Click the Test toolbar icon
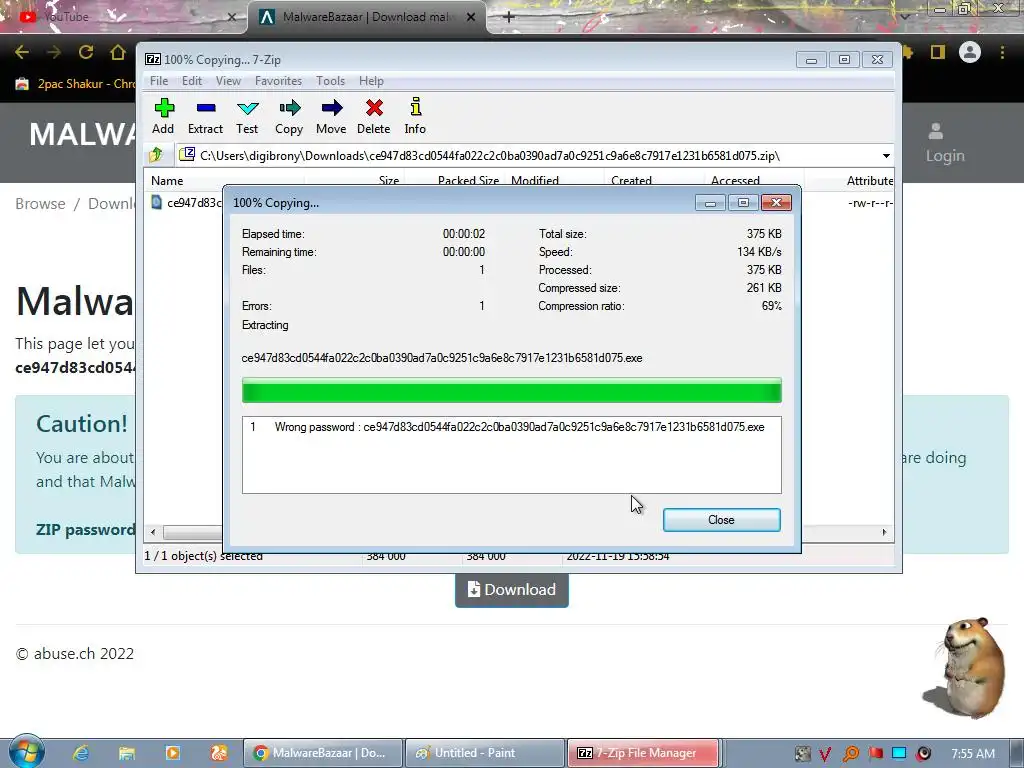 [248, 116]
